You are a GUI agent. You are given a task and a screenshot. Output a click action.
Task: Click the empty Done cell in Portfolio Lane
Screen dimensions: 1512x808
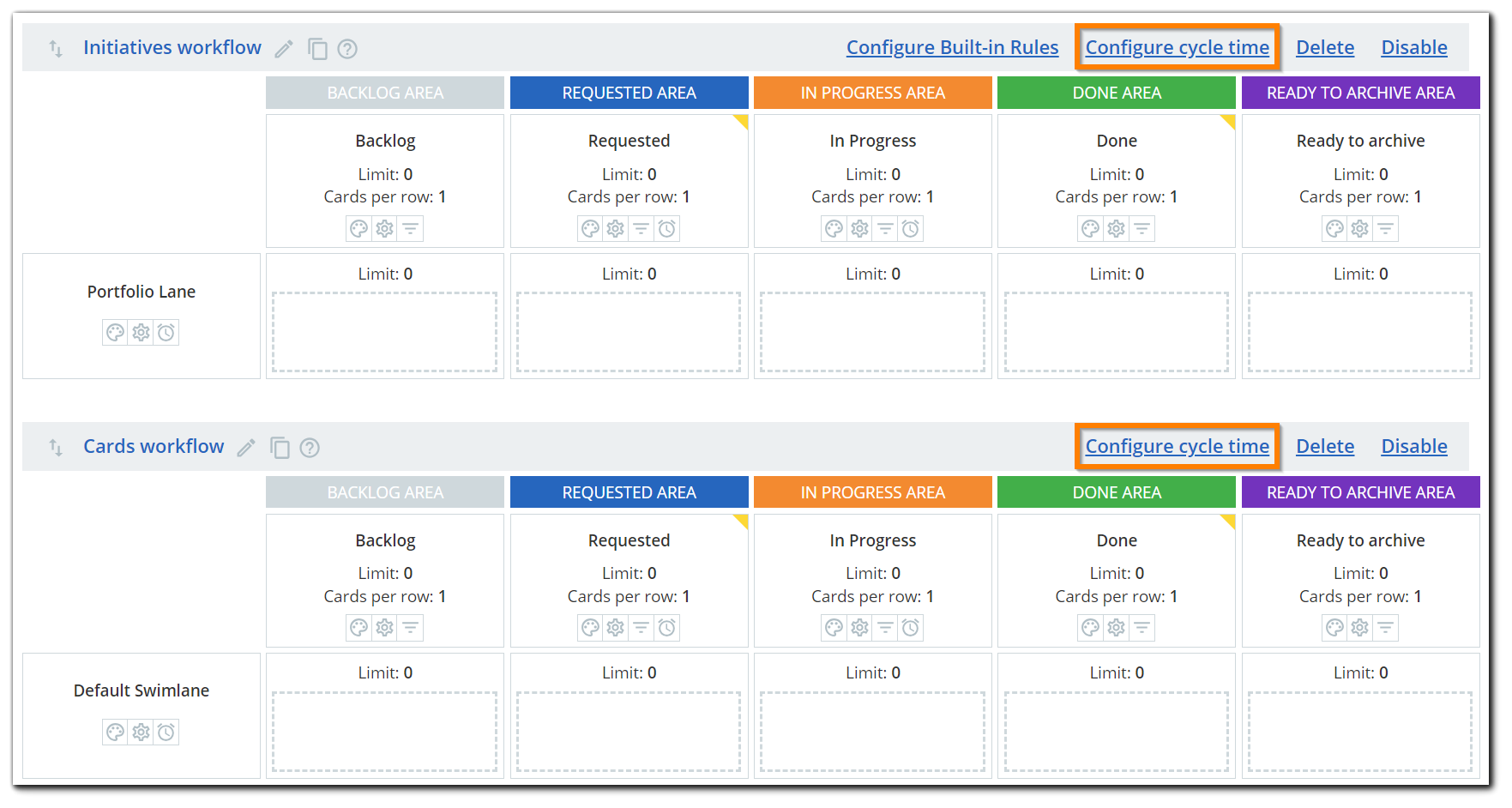(1116, 332)
